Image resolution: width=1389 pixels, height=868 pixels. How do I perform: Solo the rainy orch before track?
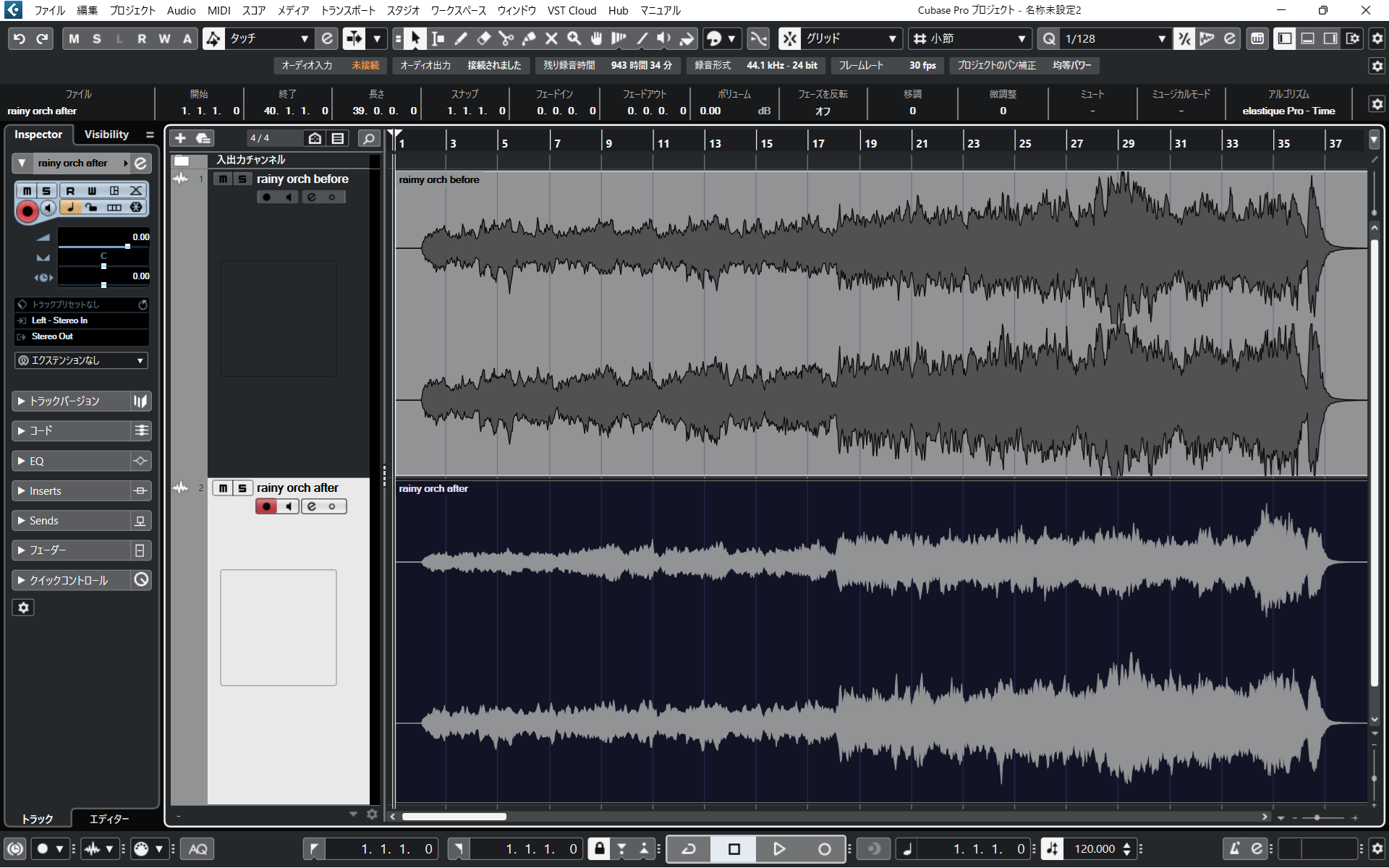click(x=242, y=179)
